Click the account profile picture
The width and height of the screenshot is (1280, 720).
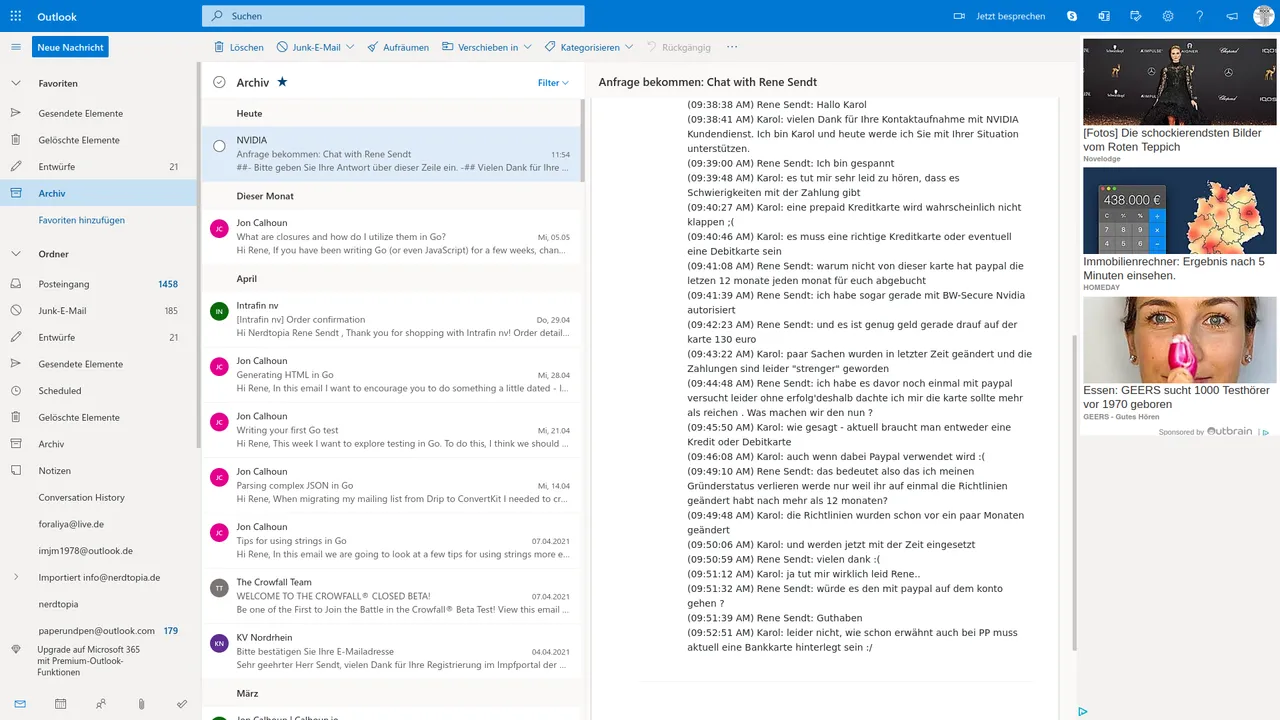pyautogui.click(x=1264, y=16)
